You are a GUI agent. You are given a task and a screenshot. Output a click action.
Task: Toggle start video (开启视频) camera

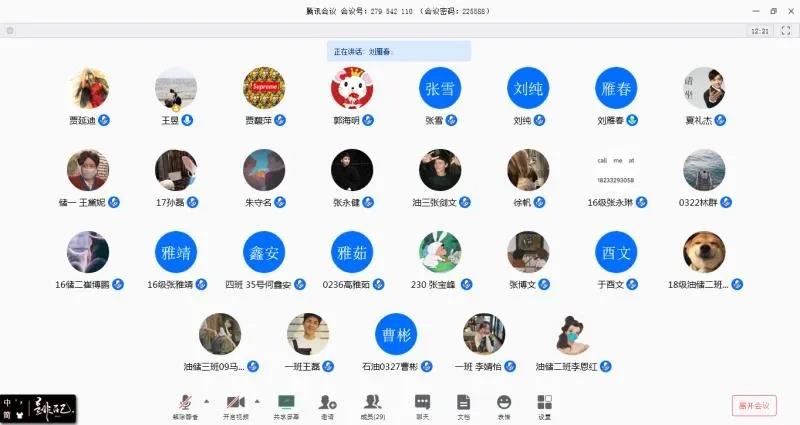pyautogui.click(x=236, y=404)
